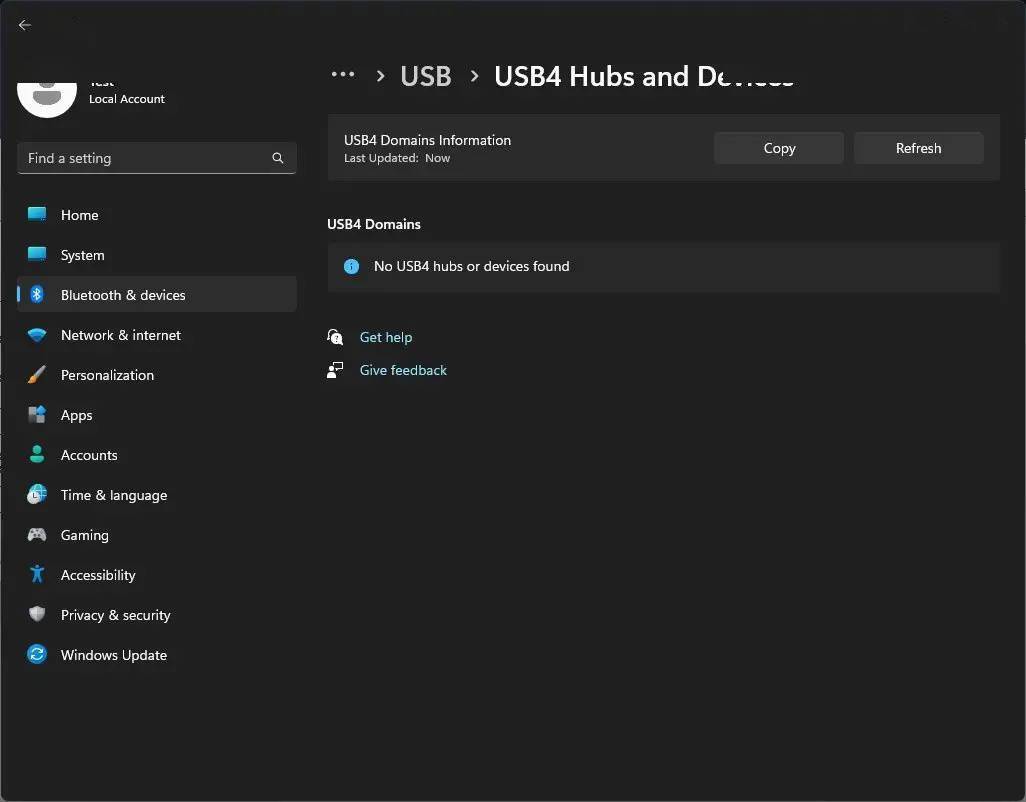This screenshot has height=802, width=1026.
Task: Click the info icon beside no devices message
Action: 351,266
